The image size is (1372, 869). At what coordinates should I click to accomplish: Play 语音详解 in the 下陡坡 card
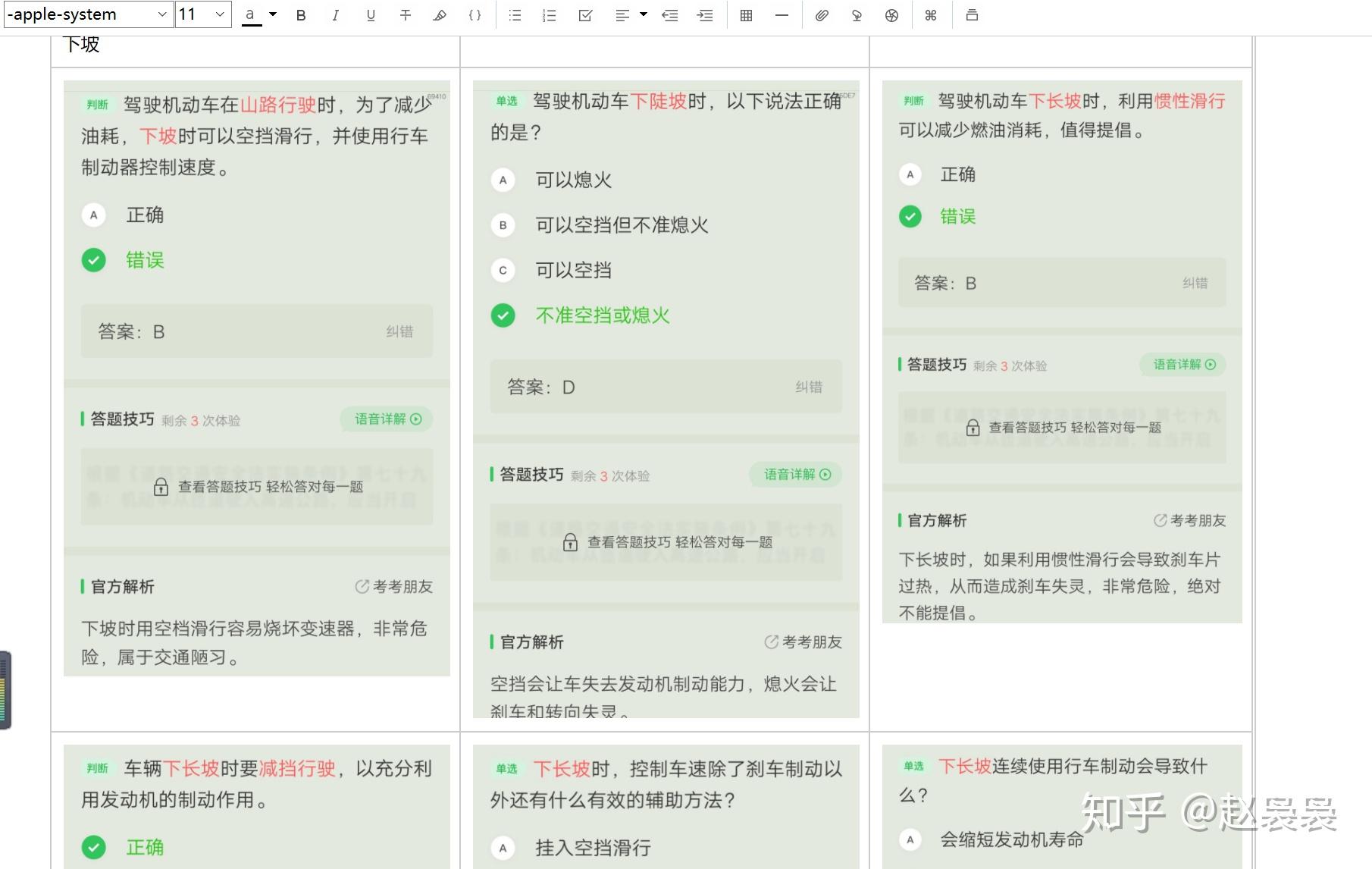[x=797, y=475]
